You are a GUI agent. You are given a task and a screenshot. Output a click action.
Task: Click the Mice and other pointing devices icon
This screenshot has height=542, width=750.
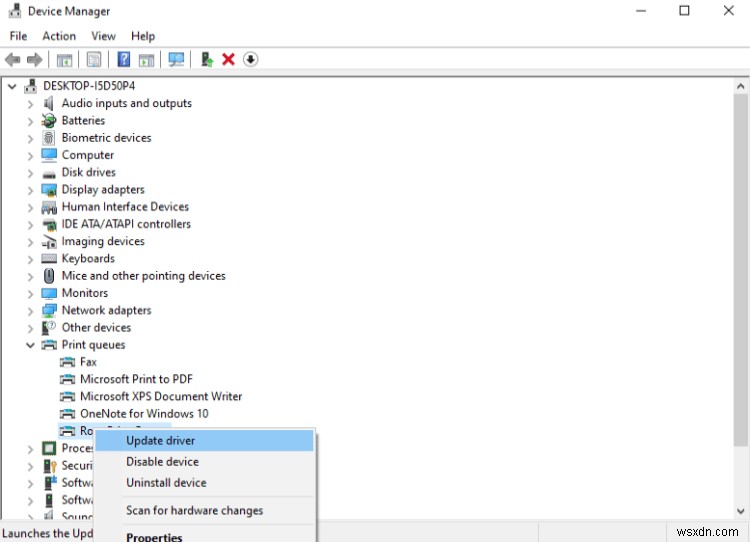pos(49,276)
